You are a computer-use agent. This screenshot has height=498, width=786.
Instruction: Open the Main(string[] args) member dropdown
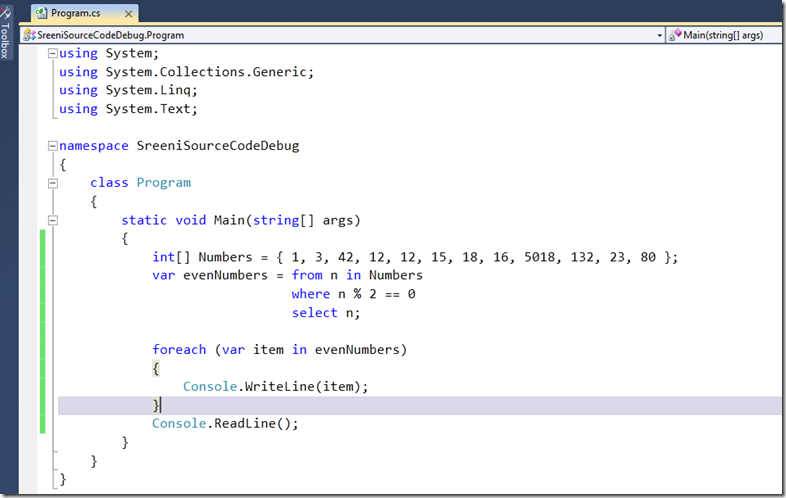click(x=724, y=35)
